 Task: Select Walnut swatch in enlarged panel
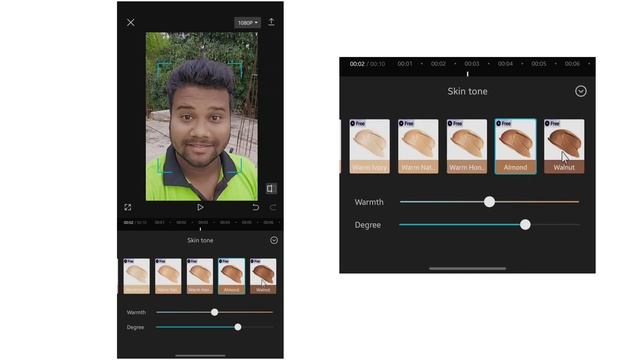(564, 147)
